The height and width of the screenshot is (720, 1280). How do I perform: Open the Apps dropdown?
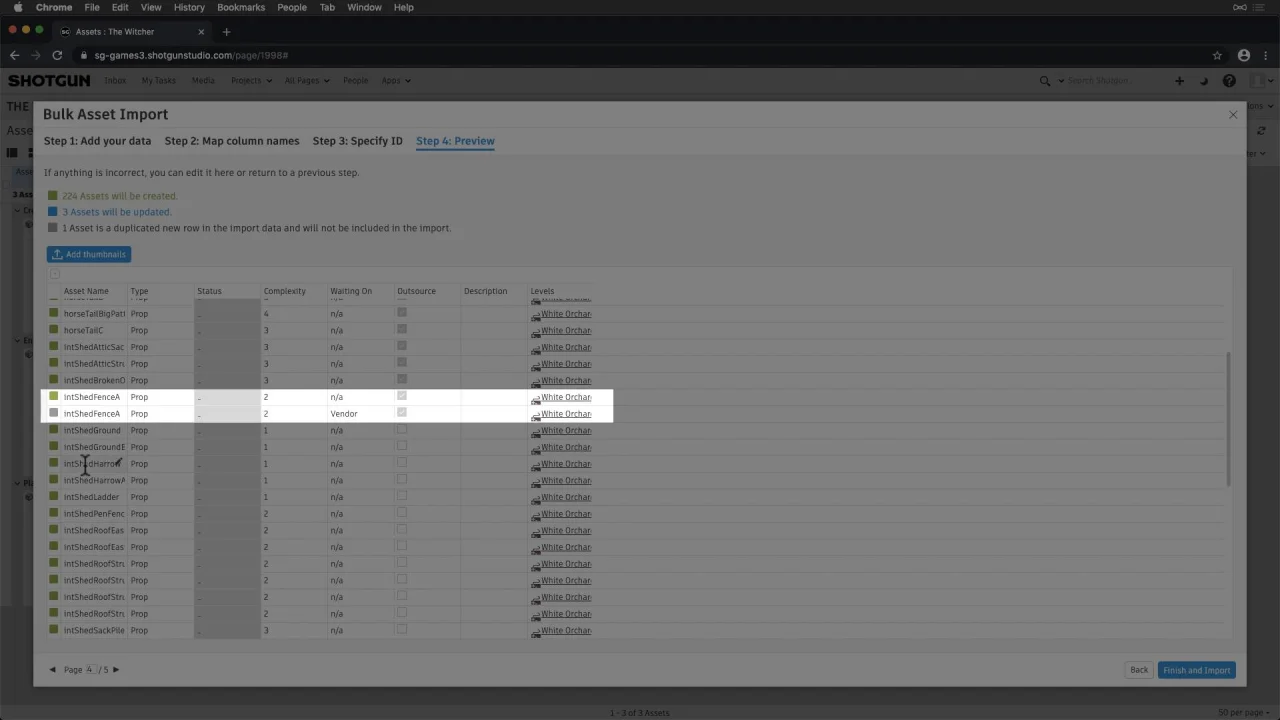[396, 81]
